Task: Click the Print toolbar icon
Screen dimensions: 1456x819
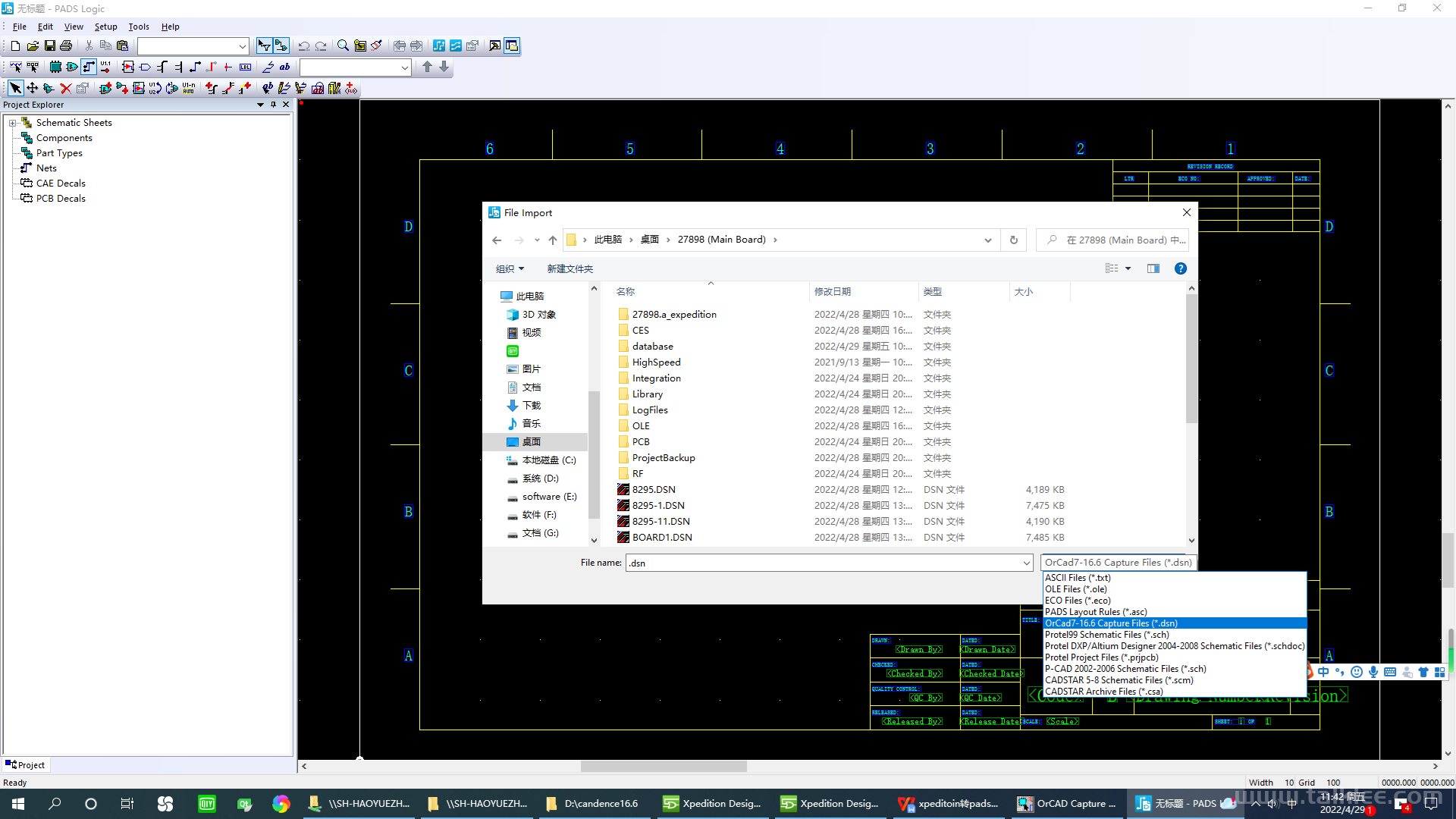Action: (66, 45)
